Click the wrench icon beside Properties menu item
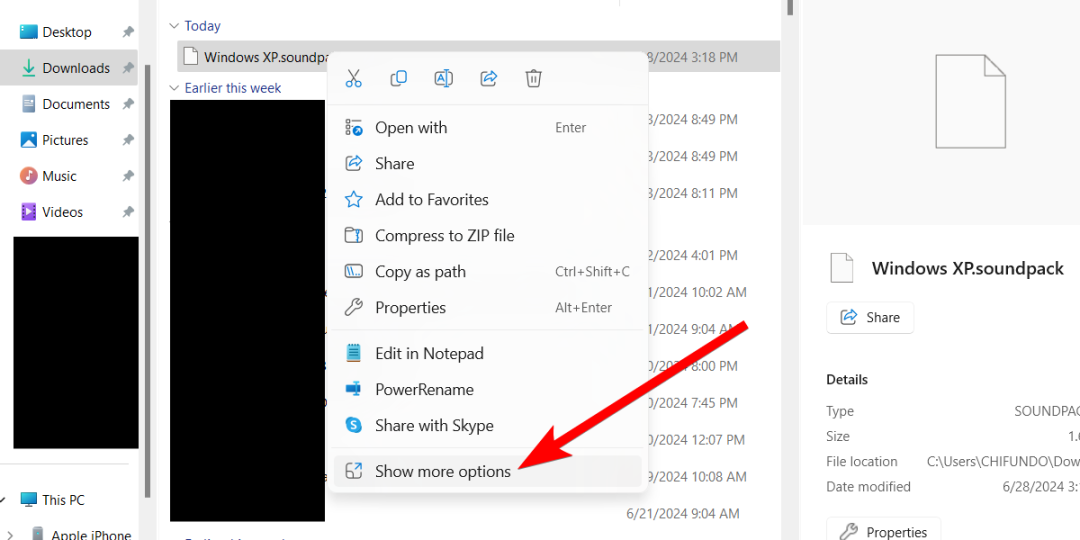The width and height of the screenshot is (1080, 540). click(353, 307)
